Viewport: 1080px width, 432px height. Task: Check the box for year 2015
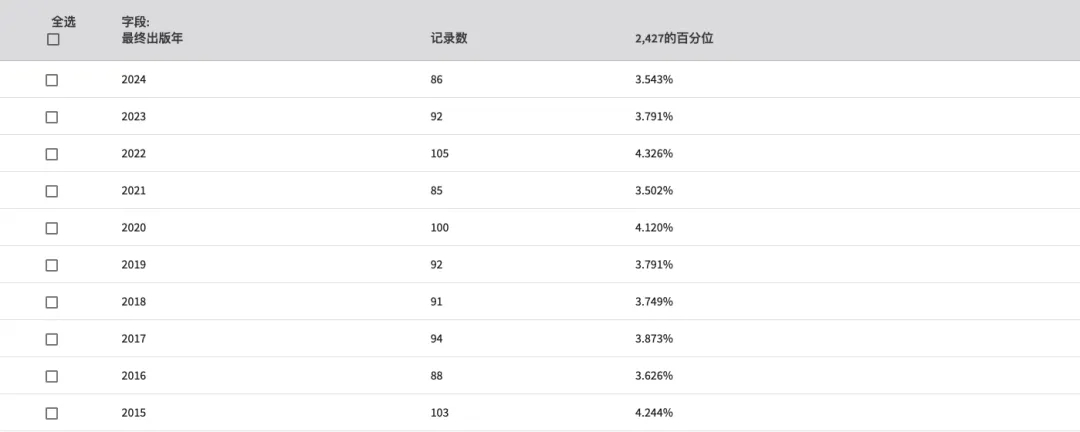point(52,413)
